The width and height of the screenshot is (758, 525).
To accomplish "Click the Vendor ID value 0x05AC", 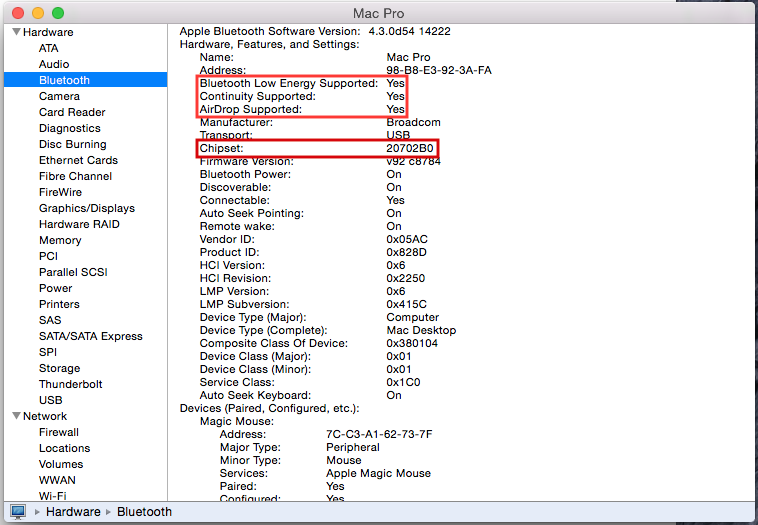I will point(407,239).
